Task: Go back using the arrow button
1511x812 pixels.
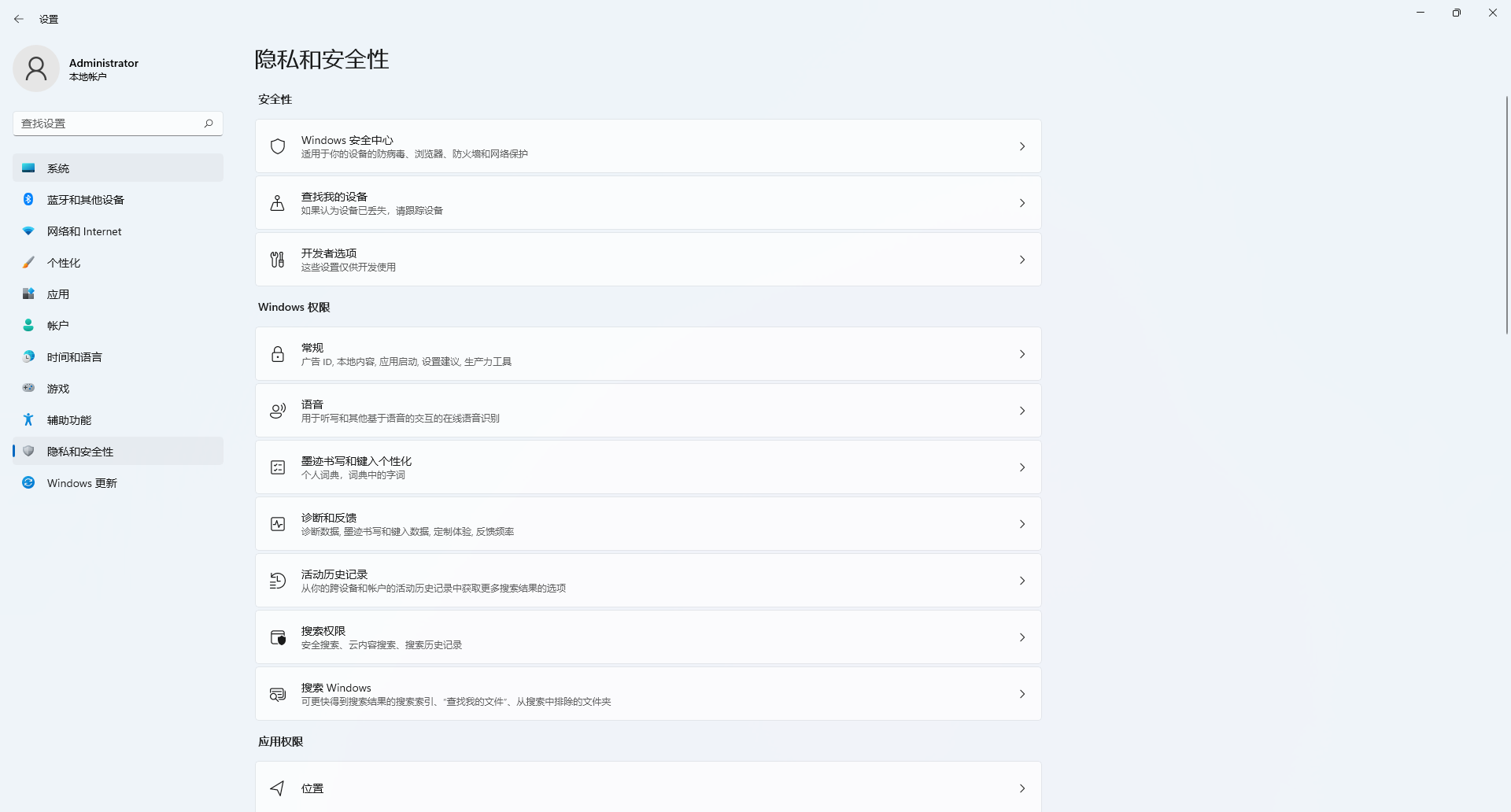Action: click(x=19, y=19)
